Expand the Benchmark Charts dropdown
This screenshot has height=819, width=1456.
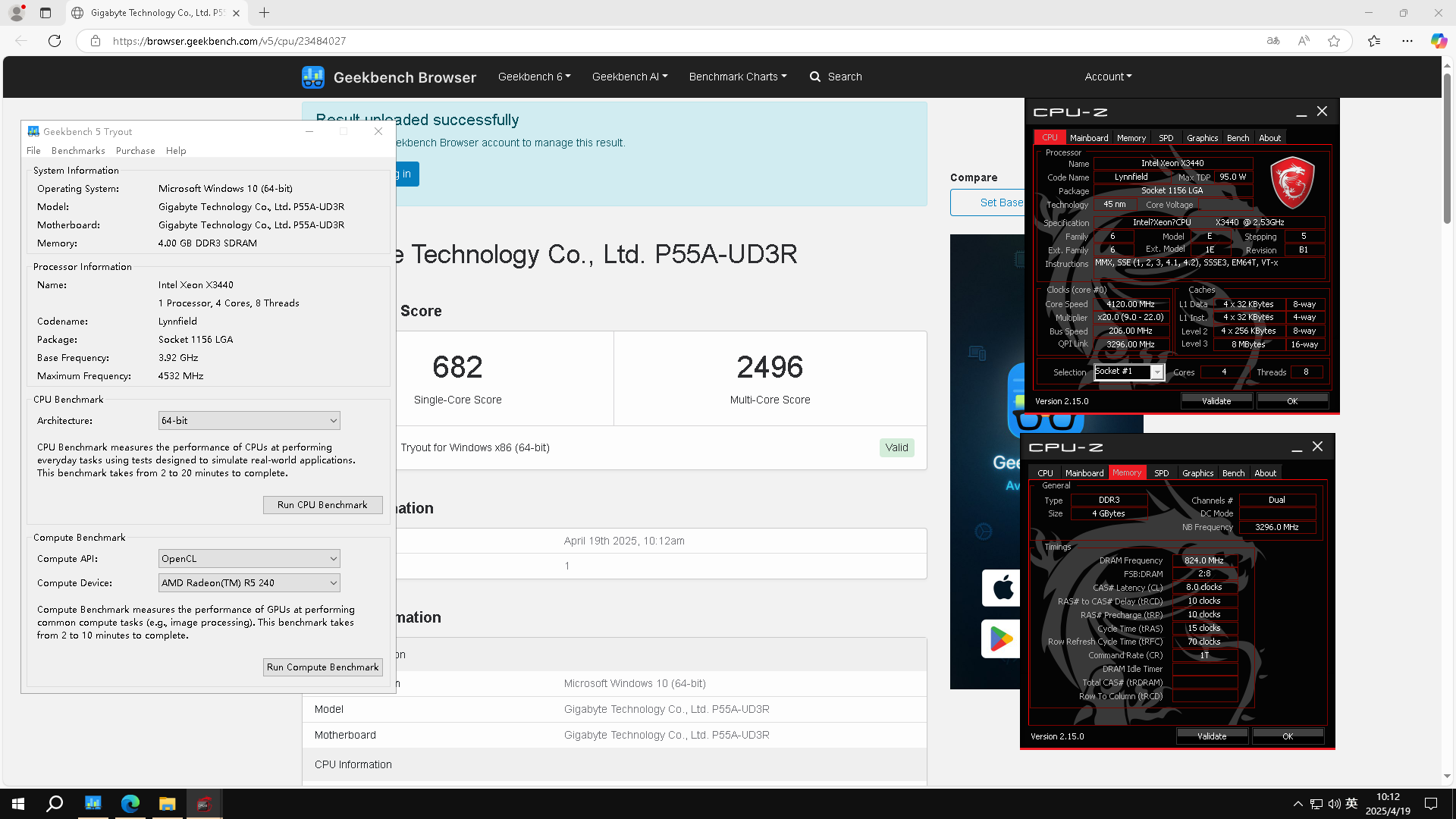pos(738,77)
